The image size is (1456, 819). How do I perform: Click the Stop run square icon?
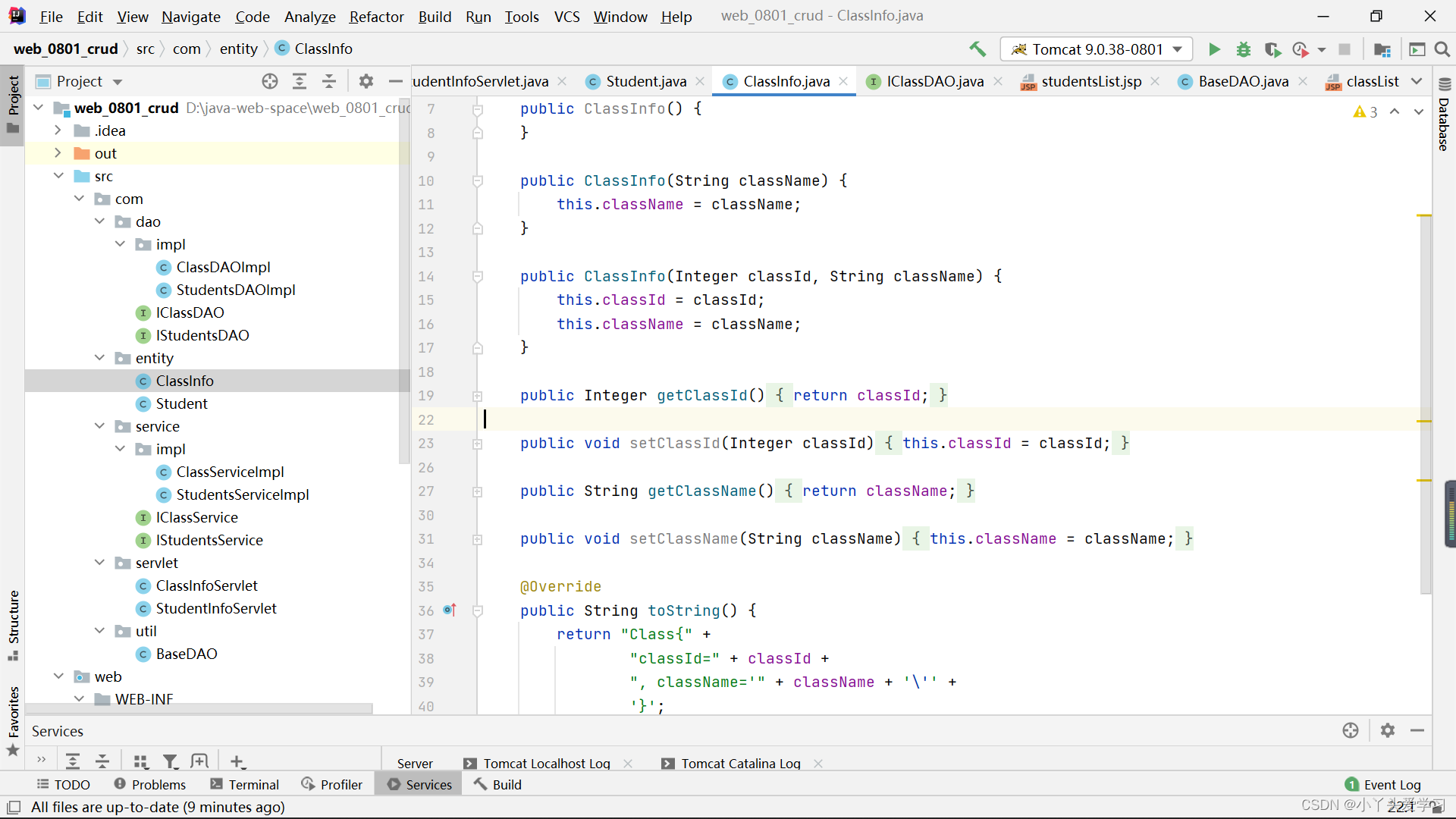click(1345, 49)
